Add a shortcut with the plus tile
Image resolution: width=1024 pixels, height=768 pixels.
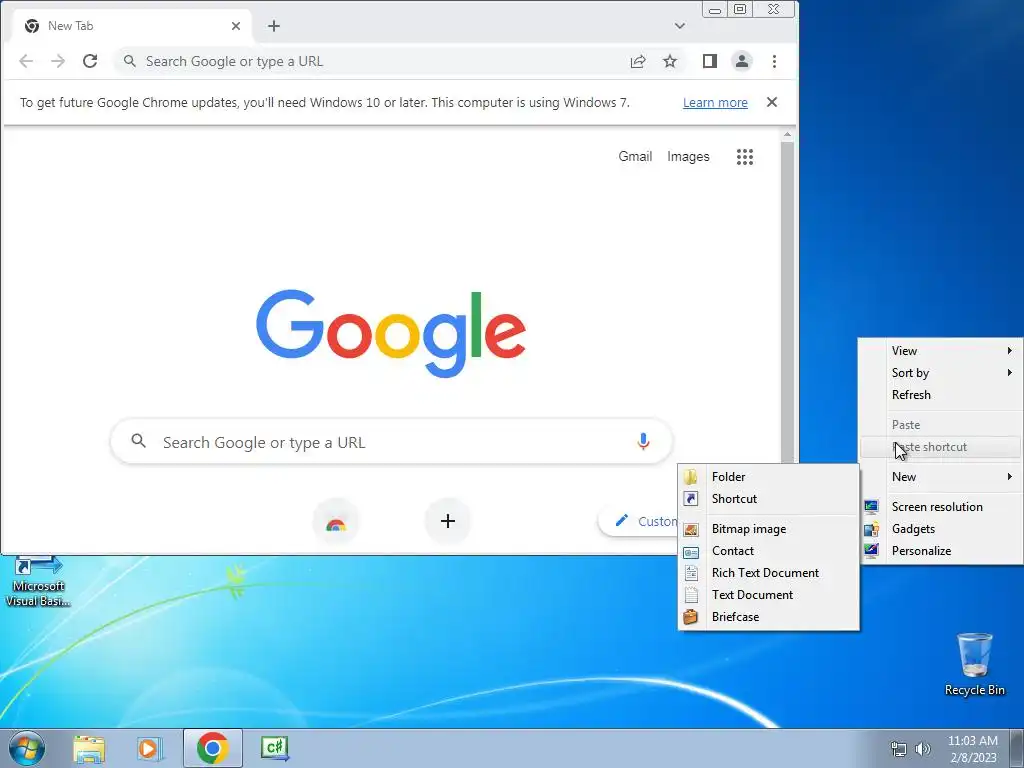coord(448,521)
